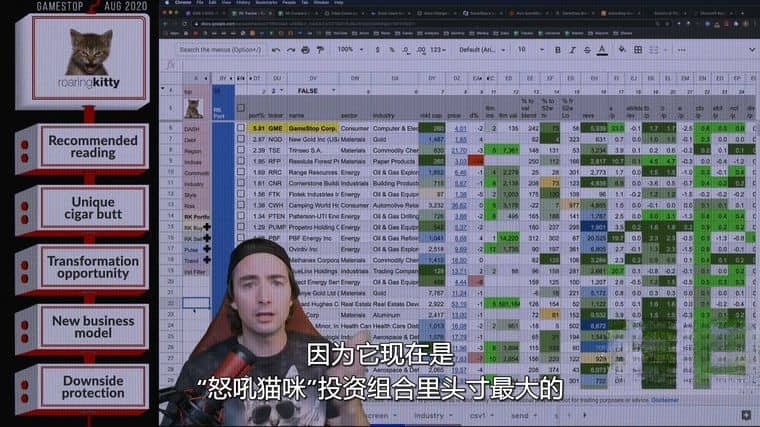Open the zoom 100% dropdown
The height and width of the screenshot is (427, 760).
click(x=345, y=49)
